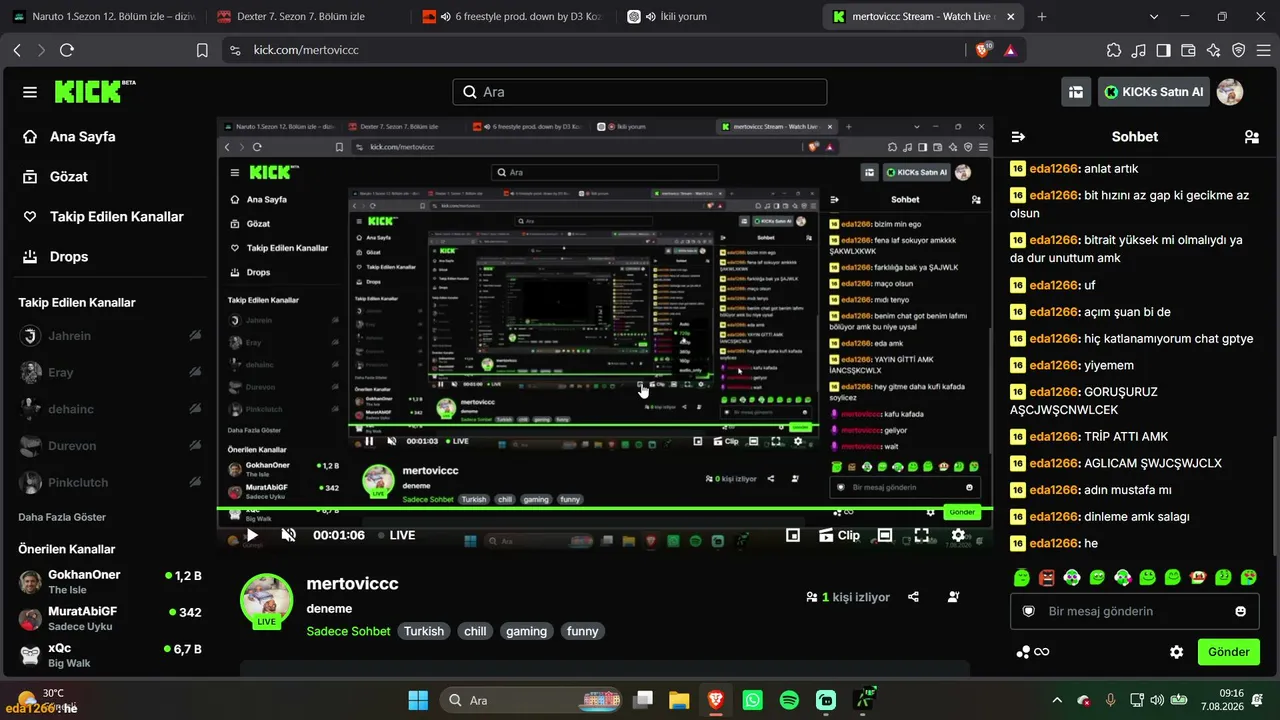
Task: Toggle the Brave sidebar panel
Action: [x=1164, y=50]
